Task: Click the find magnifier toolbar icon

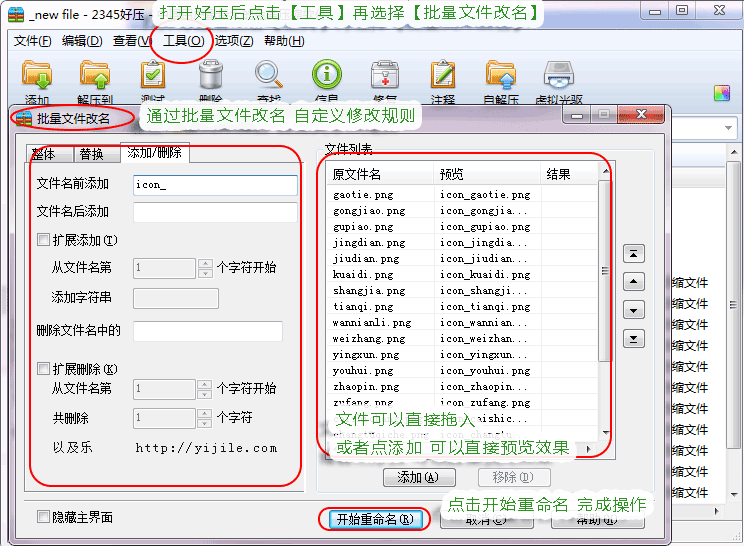Action: (x=269, y=74)
